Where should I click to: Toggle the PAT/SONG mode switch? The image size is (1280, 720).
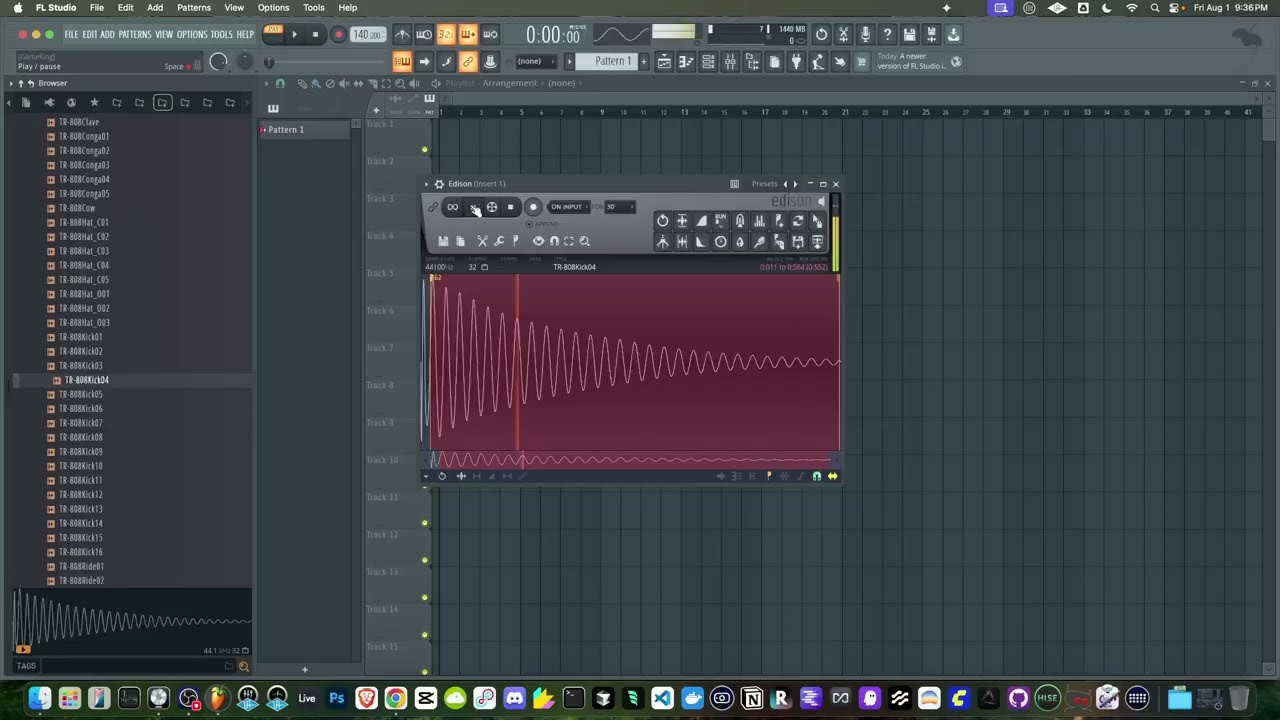(273, 34)
